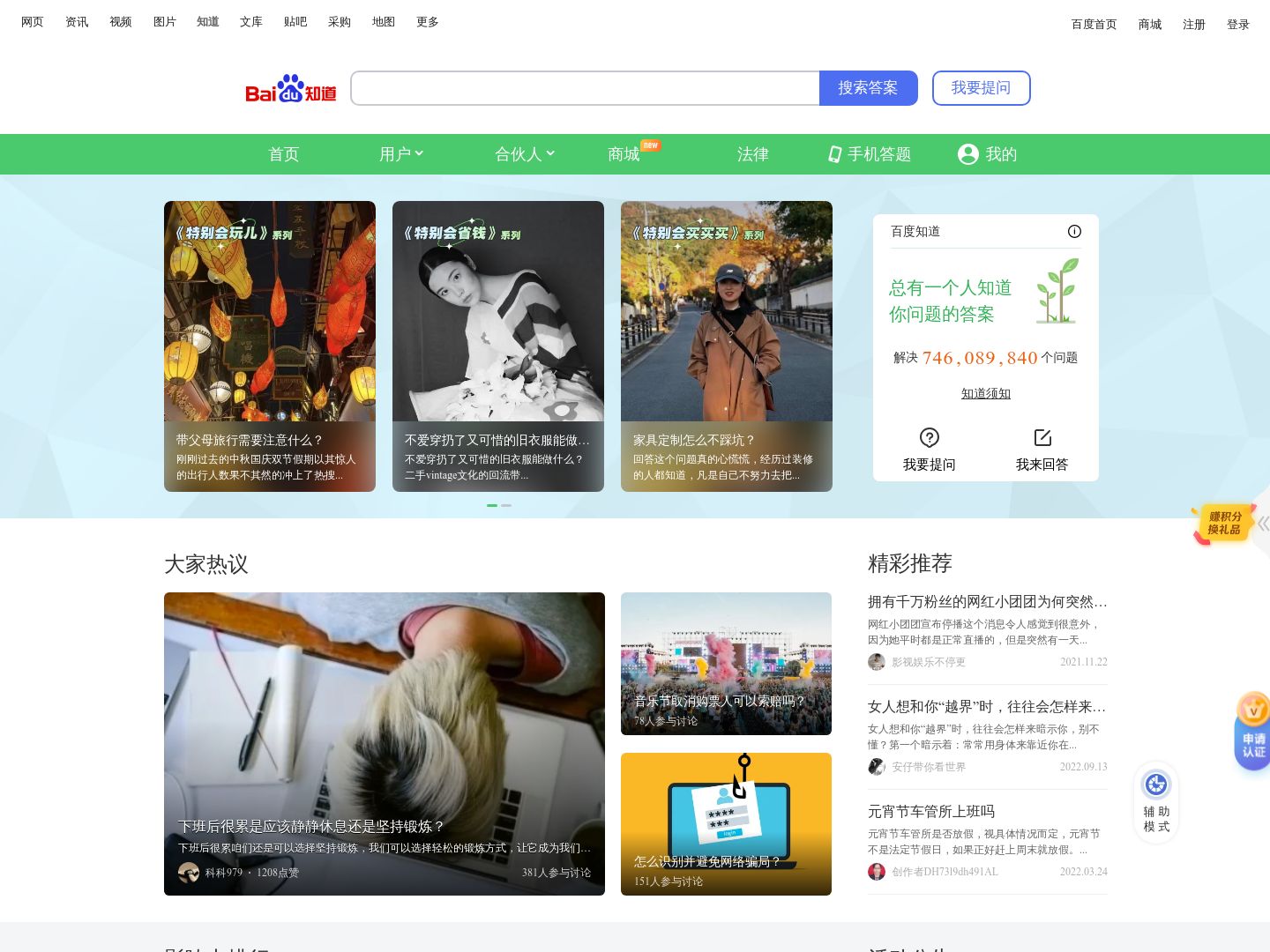
Task: Open the 怎么识别并避免网络骗局 card
Action: (x=726, y=824)
